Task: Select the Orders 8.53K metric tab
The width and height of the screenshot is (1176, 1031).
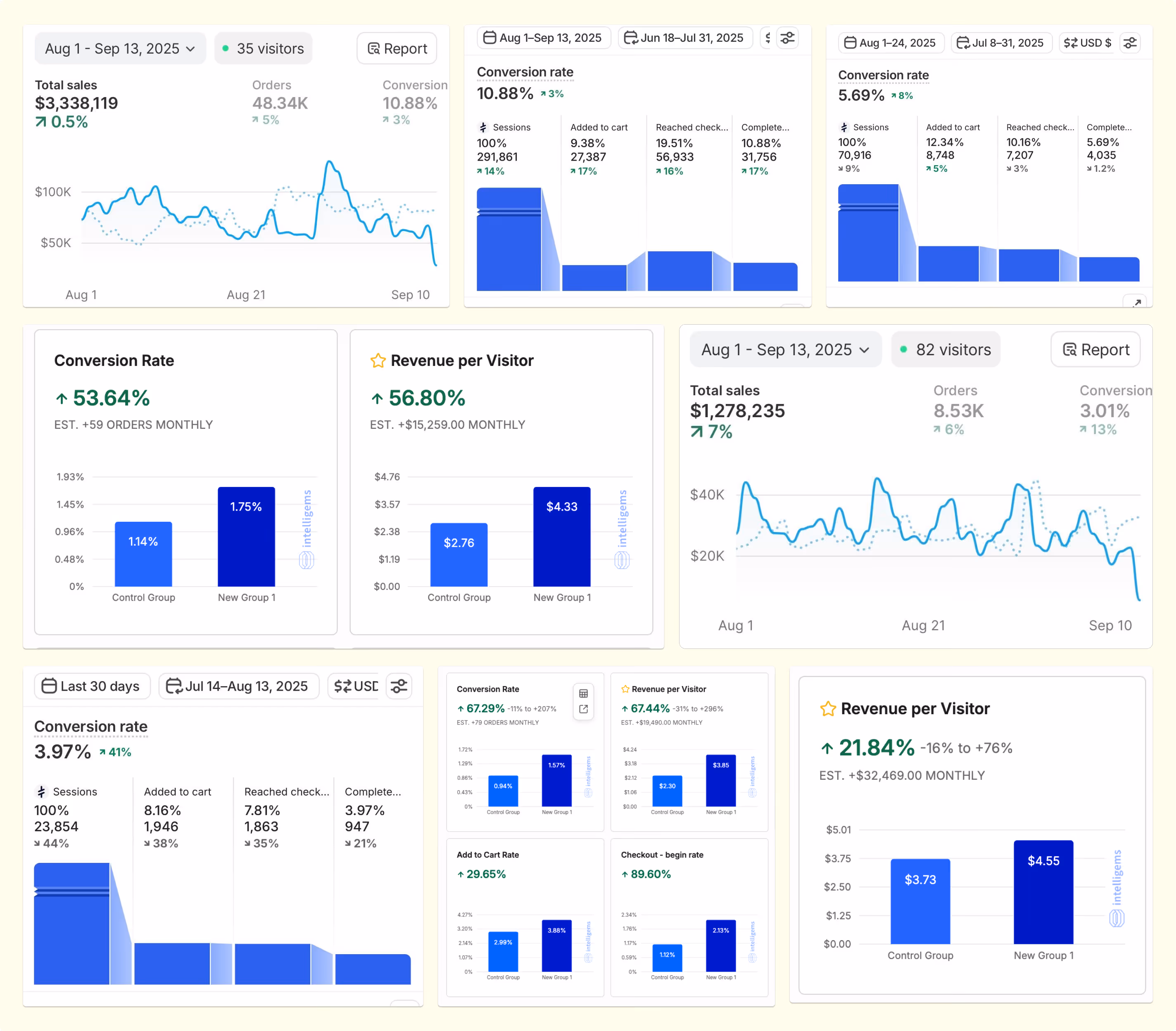Action: (x=958, y=410)
